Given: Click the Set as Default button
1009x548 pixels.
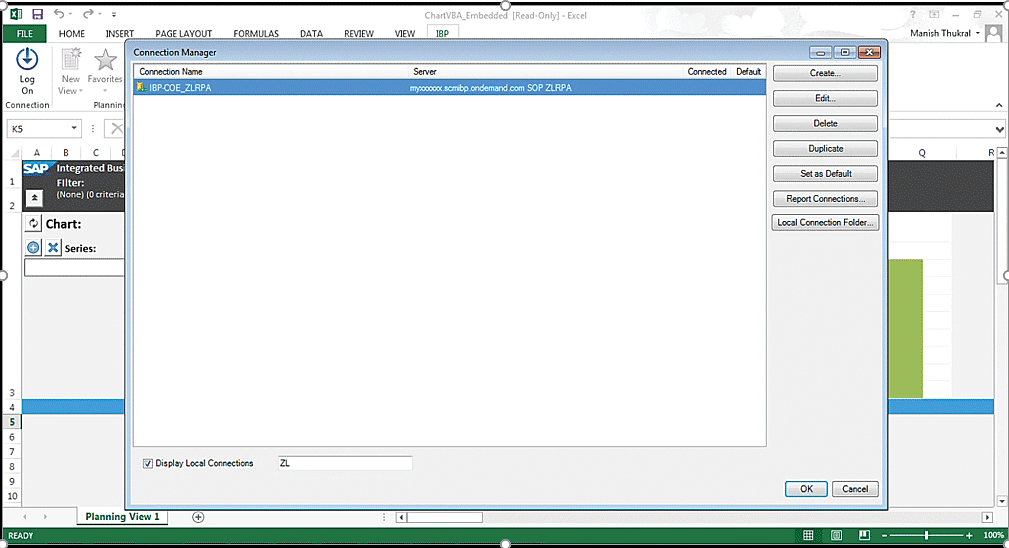Looking at the screenshot, I should (x=825, y=174).
